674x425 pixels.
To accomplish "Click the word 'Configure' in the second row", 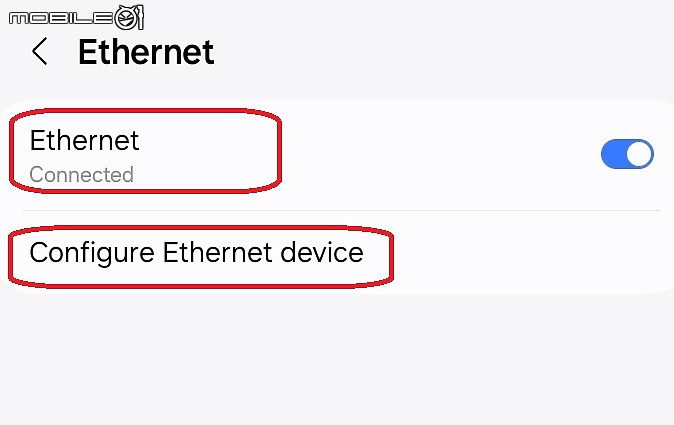I will click(x=92, y=253).
